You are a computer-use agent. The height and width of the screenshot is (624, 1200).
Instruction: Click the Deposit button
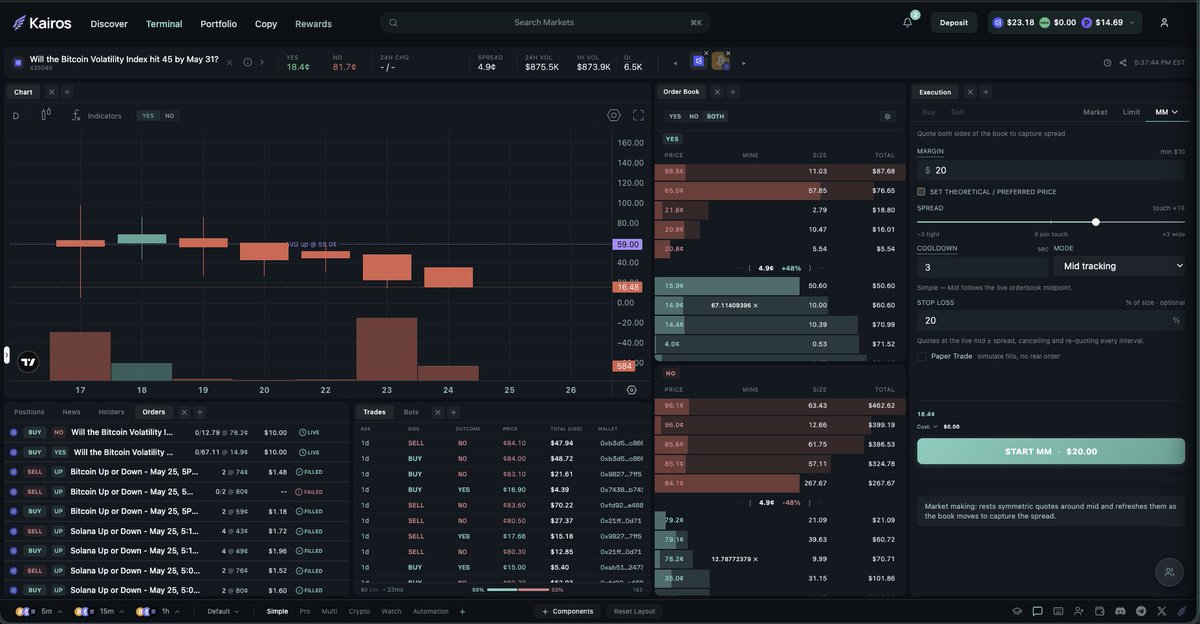[954, 22]
